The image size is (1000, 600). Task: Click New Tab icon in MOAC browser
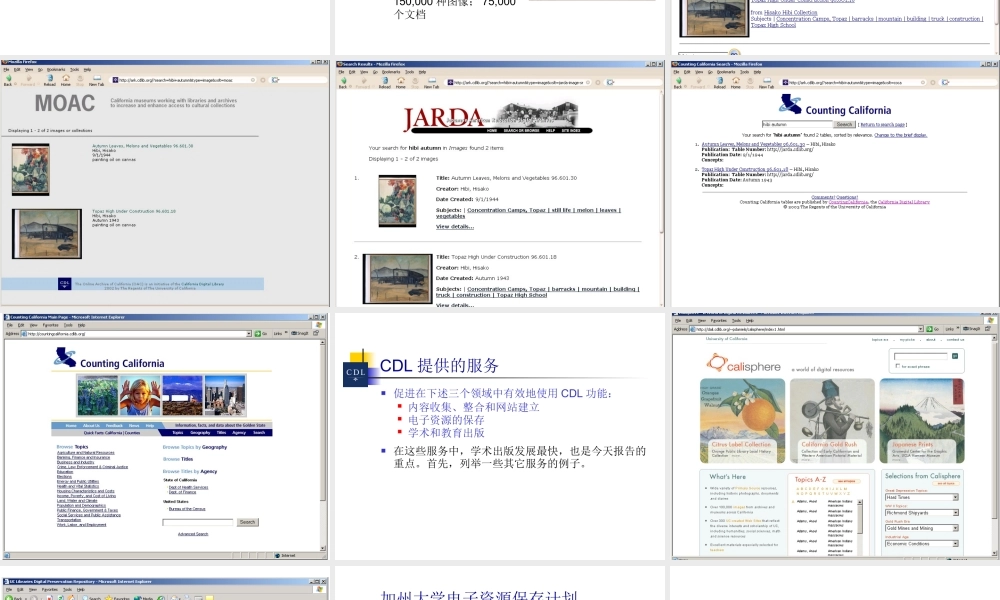click(x=96, y=81)
